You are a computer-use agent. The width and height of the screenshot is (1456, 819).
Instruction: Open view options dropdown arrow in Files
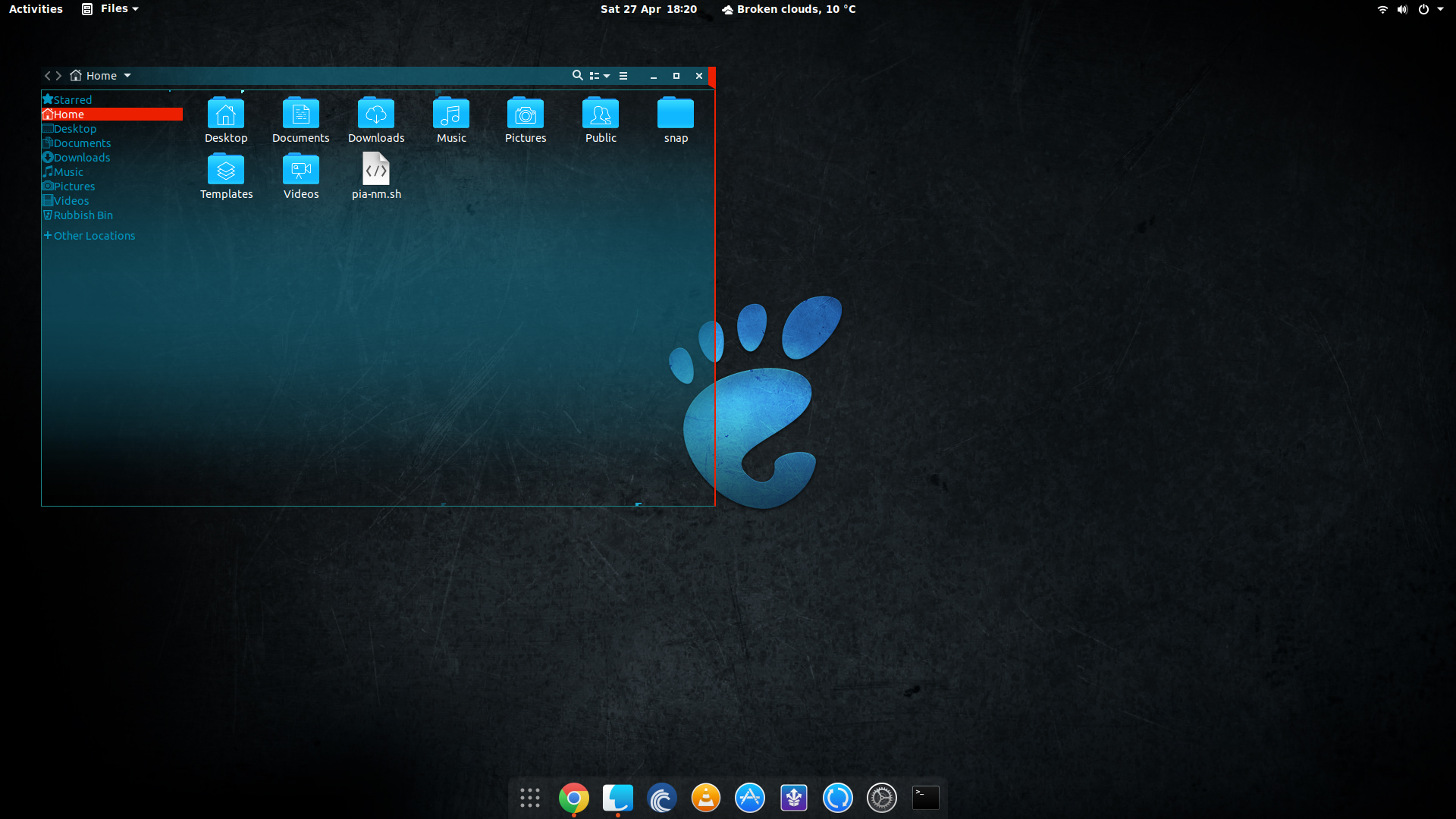pyautogui.click(x=607, y=76)
